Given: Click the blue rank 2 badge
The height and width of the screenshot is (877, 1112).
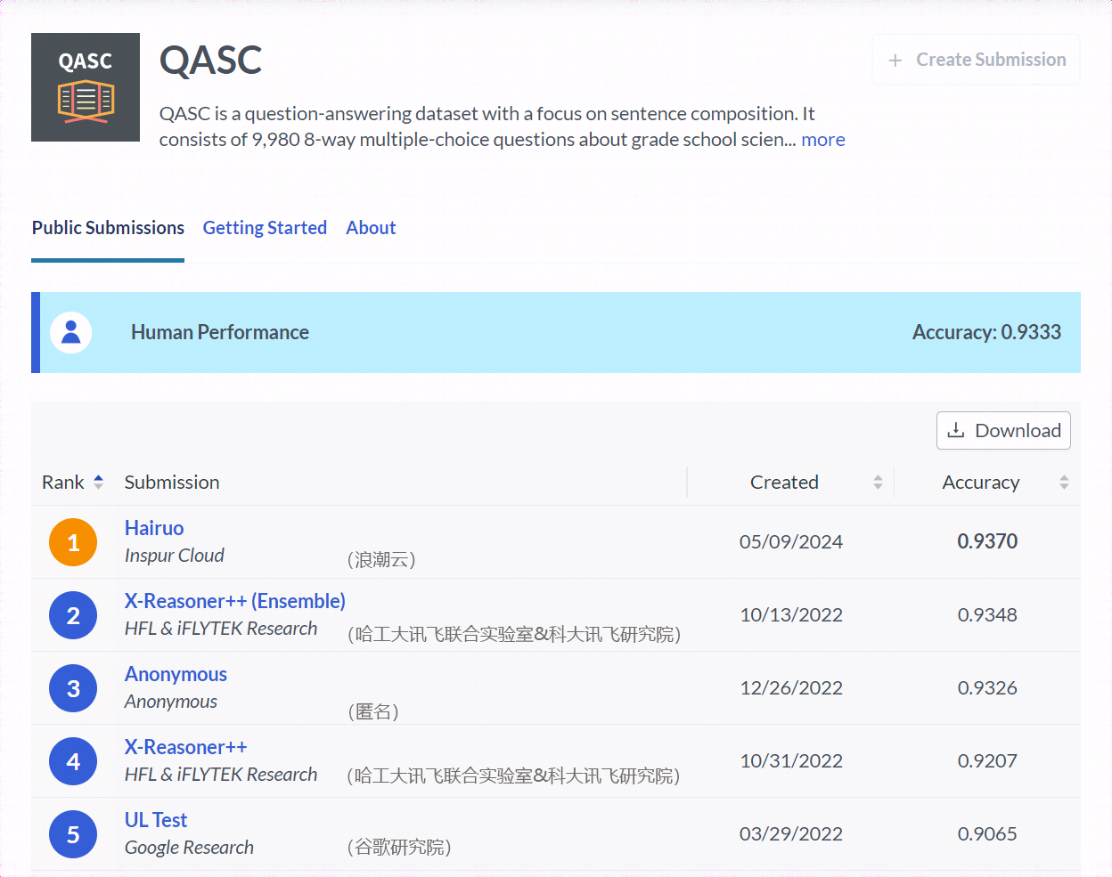Looking at the screenshot, I should pos(73,615).
